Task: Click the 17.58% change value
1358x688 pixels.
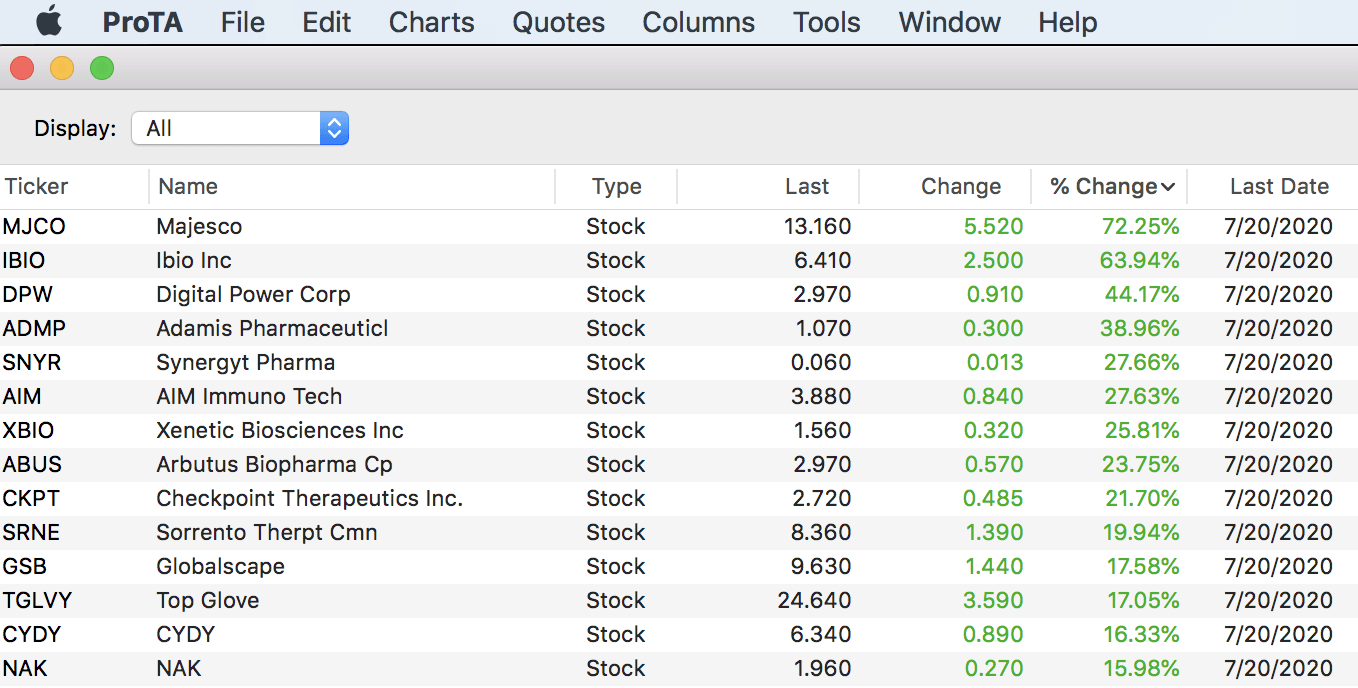Action: click(1143, 566)
